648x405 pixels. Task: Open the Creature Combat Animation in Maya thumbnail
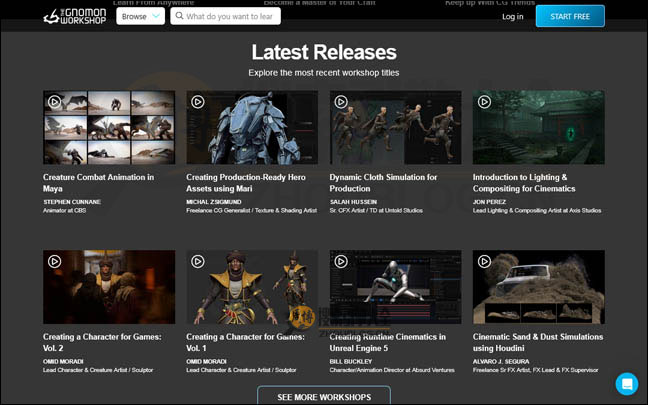point(109,127)
